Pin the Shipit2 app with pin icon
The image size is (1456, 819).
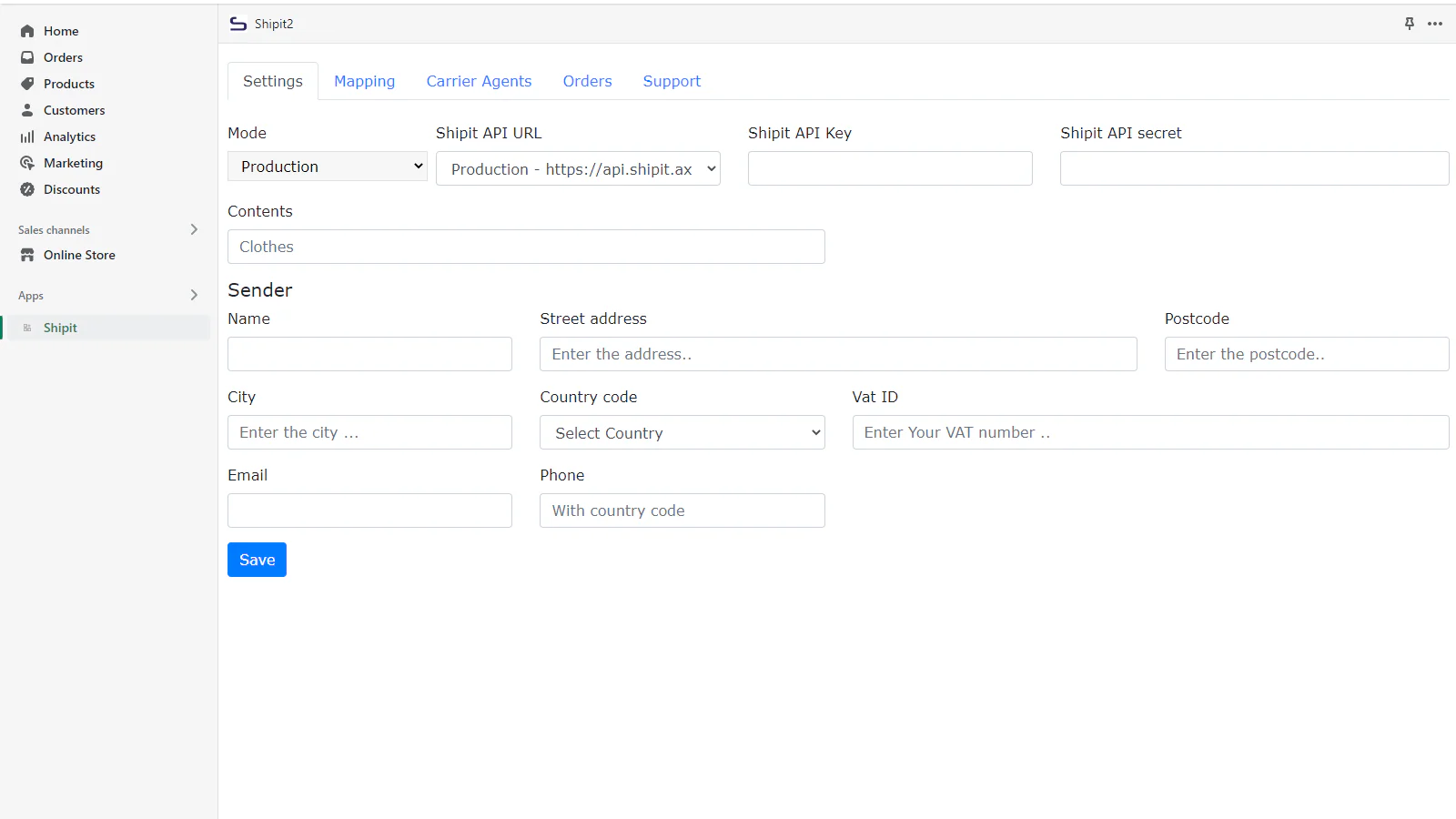[x=1410, y=24]
